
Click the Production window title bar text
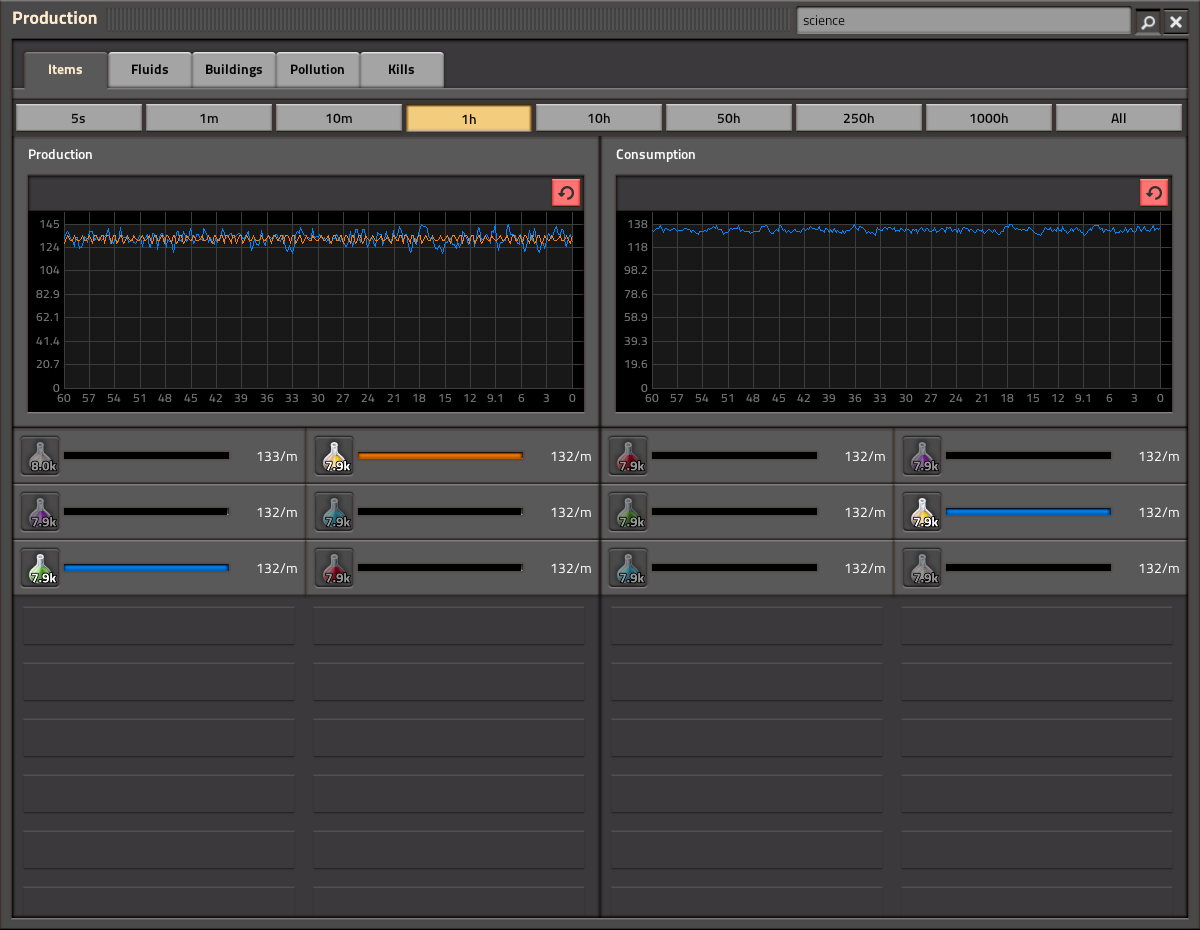(55, 18)
